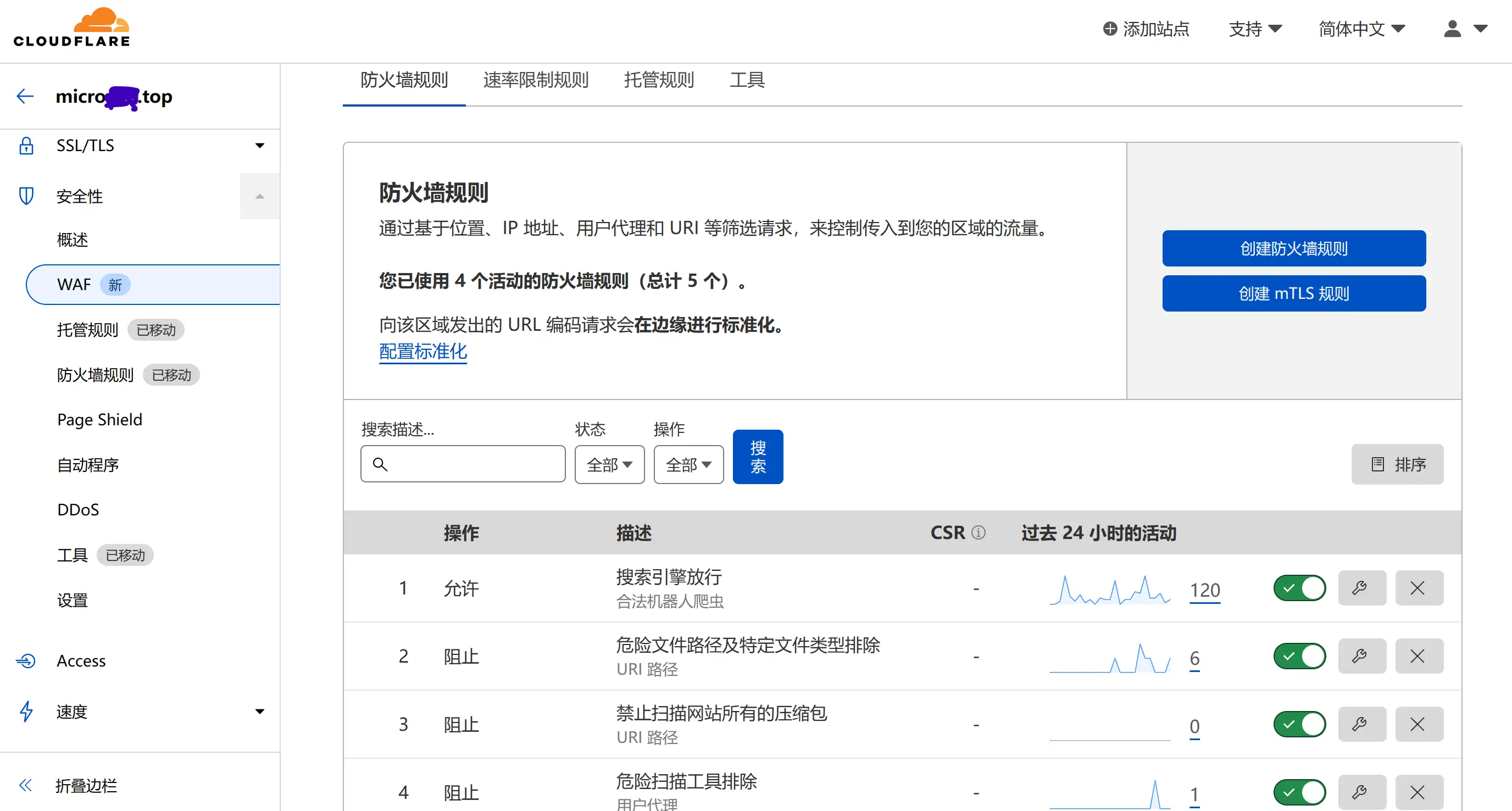Click 创建防火墙规则 button
The width and height of the screenshot is (1512, 811).
[x=1294, y=248]
